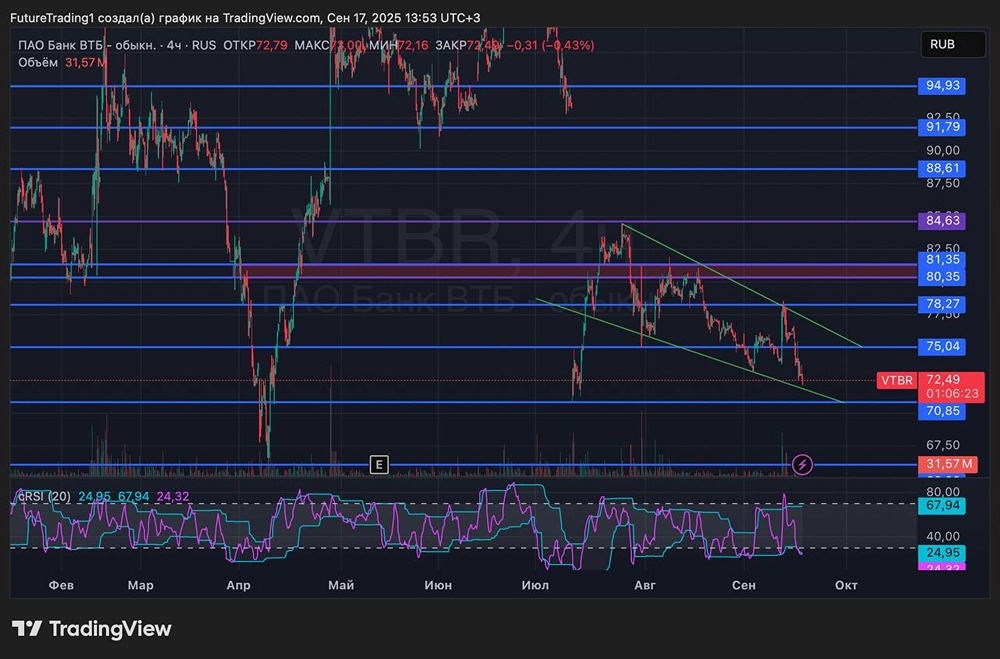Click the red VTBR ticker tag
The width and height of the screenshot is (1000, 659).
click(x=897, y=380)
